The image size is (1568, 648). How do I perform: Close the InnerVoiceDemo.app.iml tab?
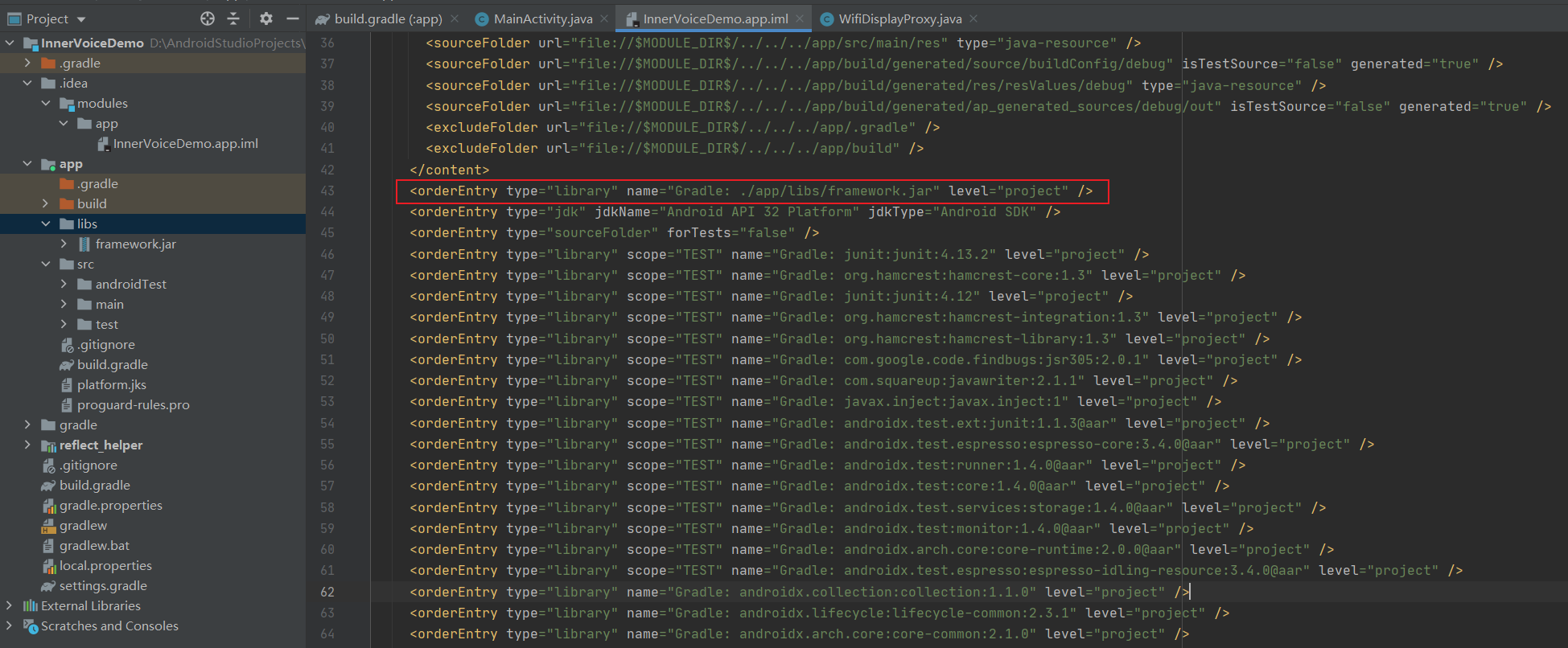[x=800, y=18]
